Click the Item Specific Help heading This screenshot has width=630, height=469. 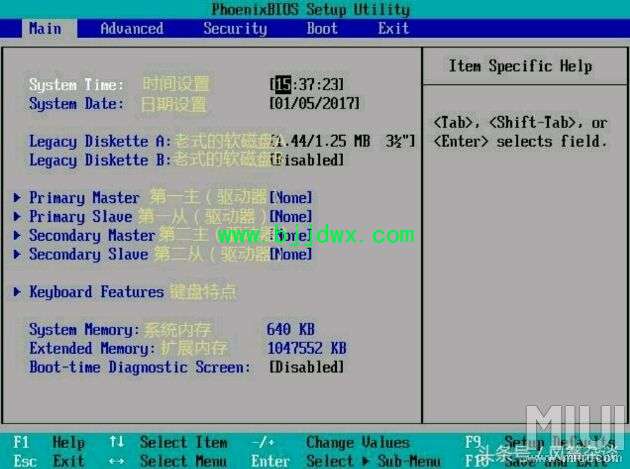click(520, 66)
